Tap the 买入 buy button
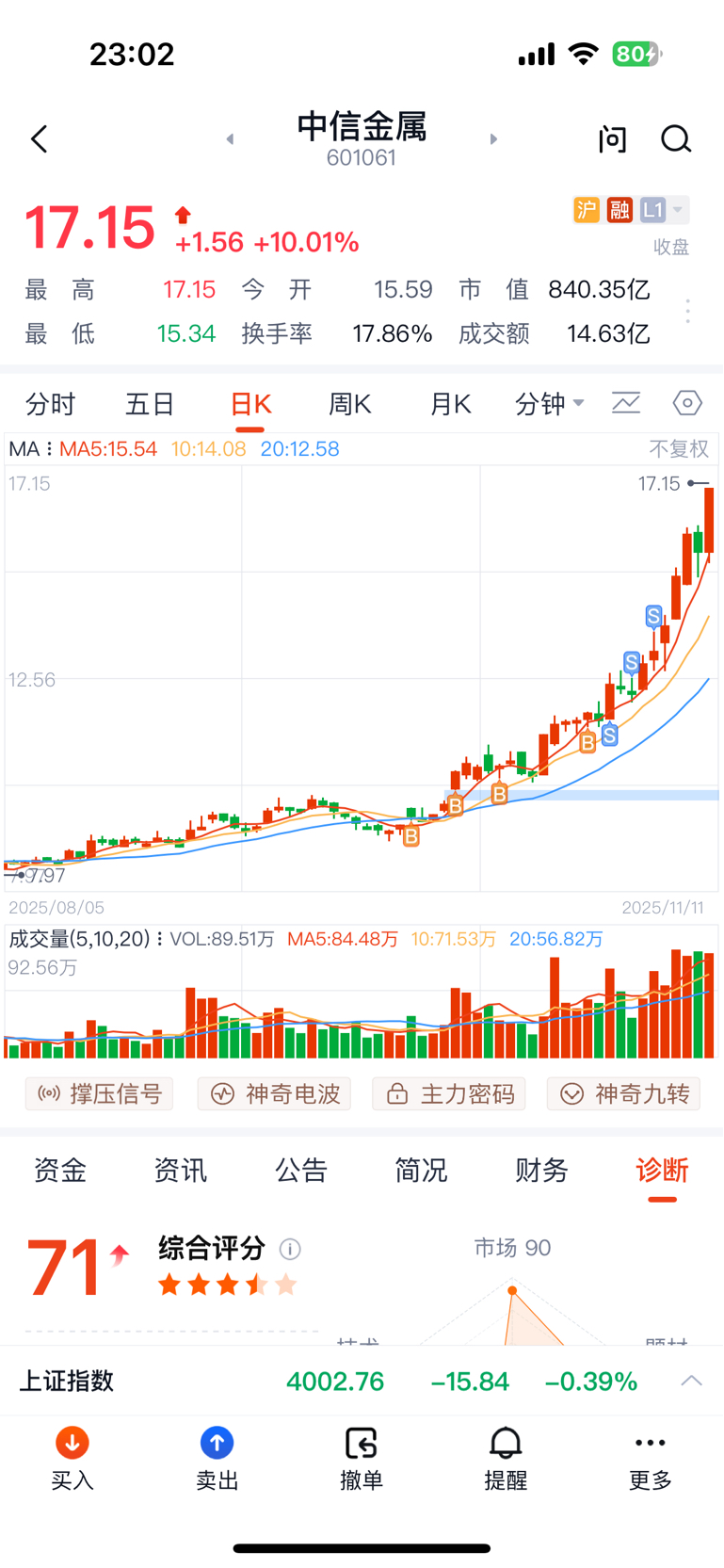This screenshot has width=724, height=1568. [x=72, y=1459]
